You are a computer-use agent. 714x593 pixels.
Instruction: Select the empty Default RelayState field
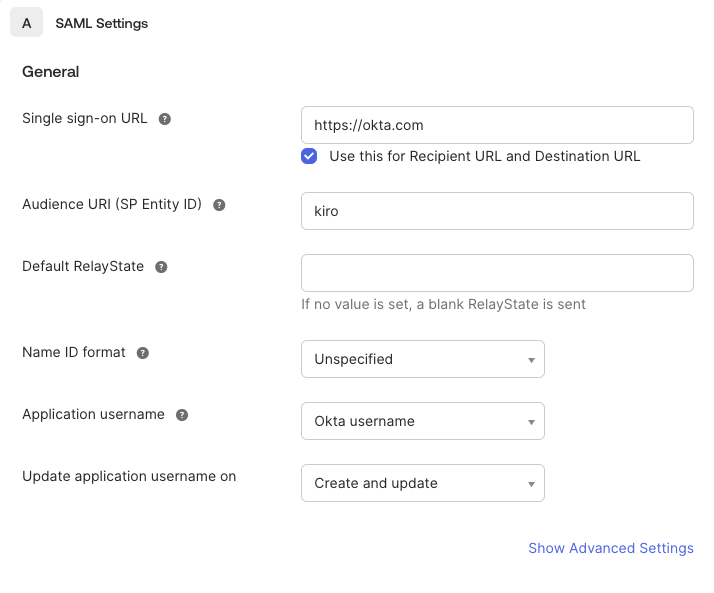497,273
